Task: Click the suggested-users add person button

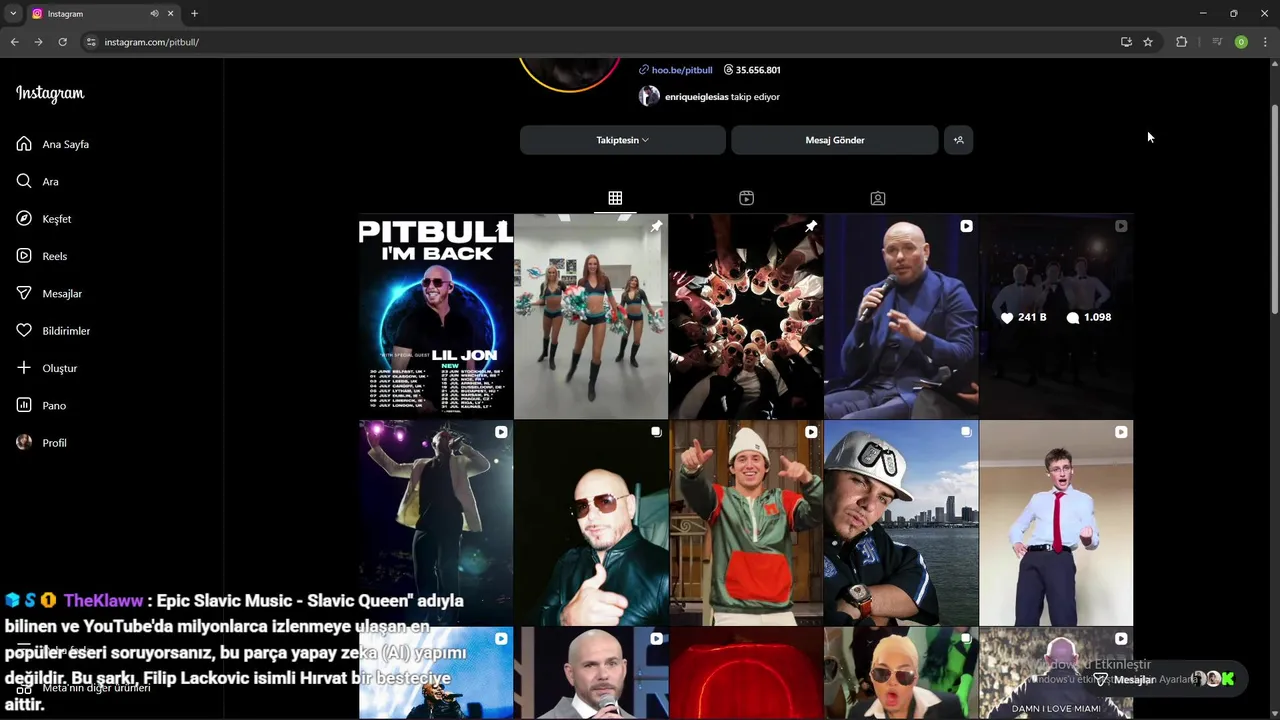Action: pyautogui.click(x=958, y=140)
